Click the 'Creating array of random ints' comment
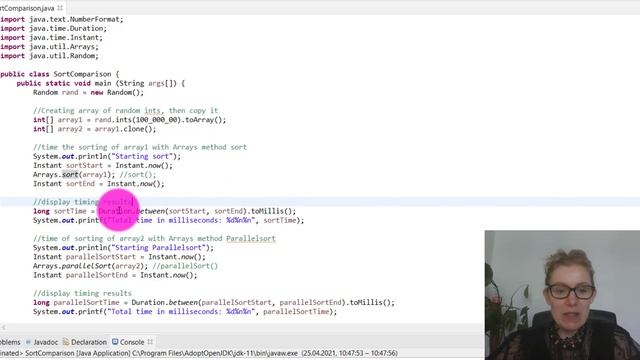This screenshot has height=360, width=640. (x=126, y=111)
